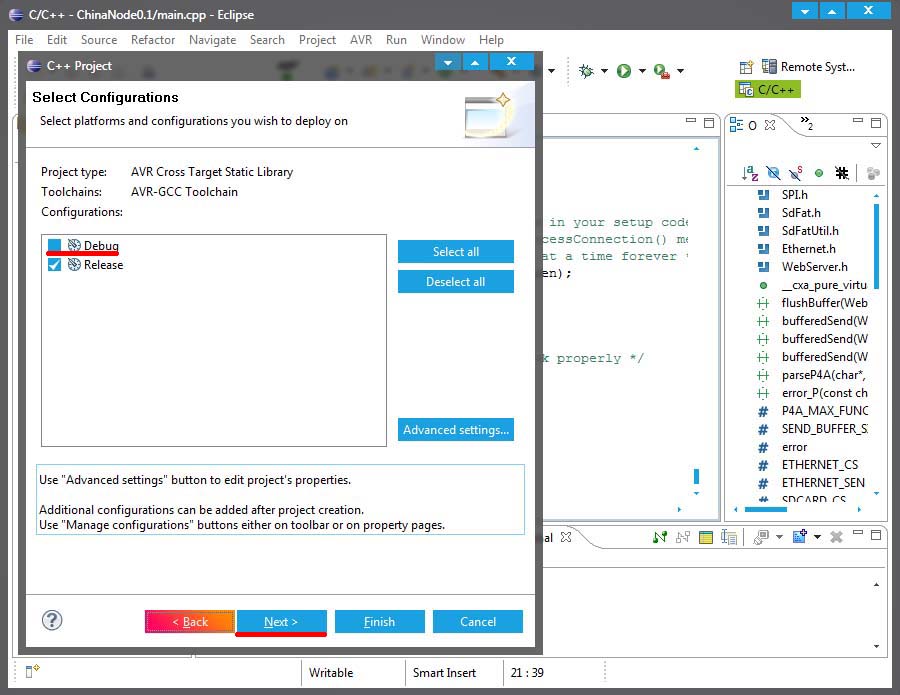Open the Project menu
The width and height of the screenshot is (900, 695).
click(x=317, y=40)
